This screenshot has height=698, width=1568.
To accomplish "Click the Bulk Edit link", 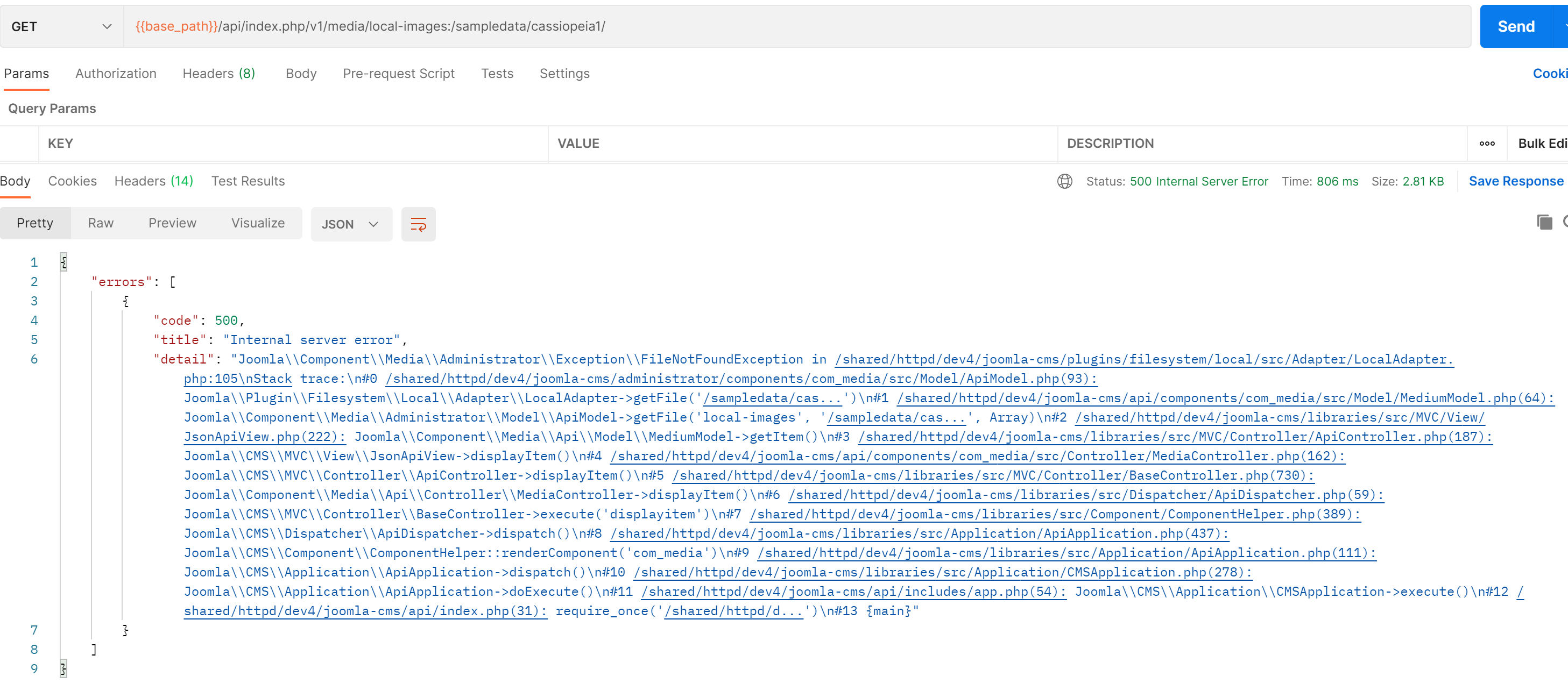I will 1542,144.
